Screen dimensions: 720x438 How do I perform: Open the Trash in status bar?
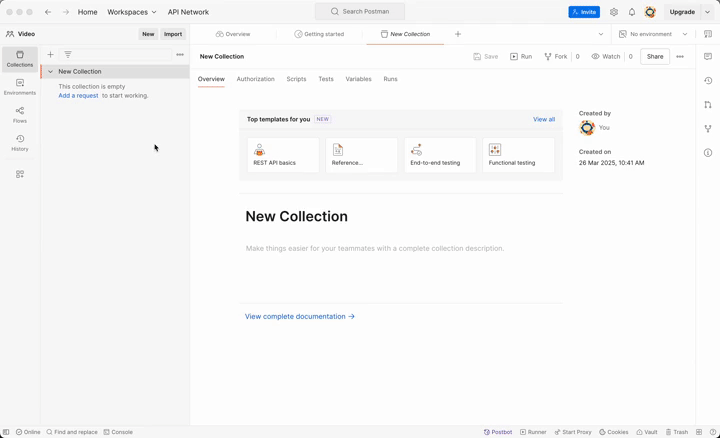click(677, 432)
